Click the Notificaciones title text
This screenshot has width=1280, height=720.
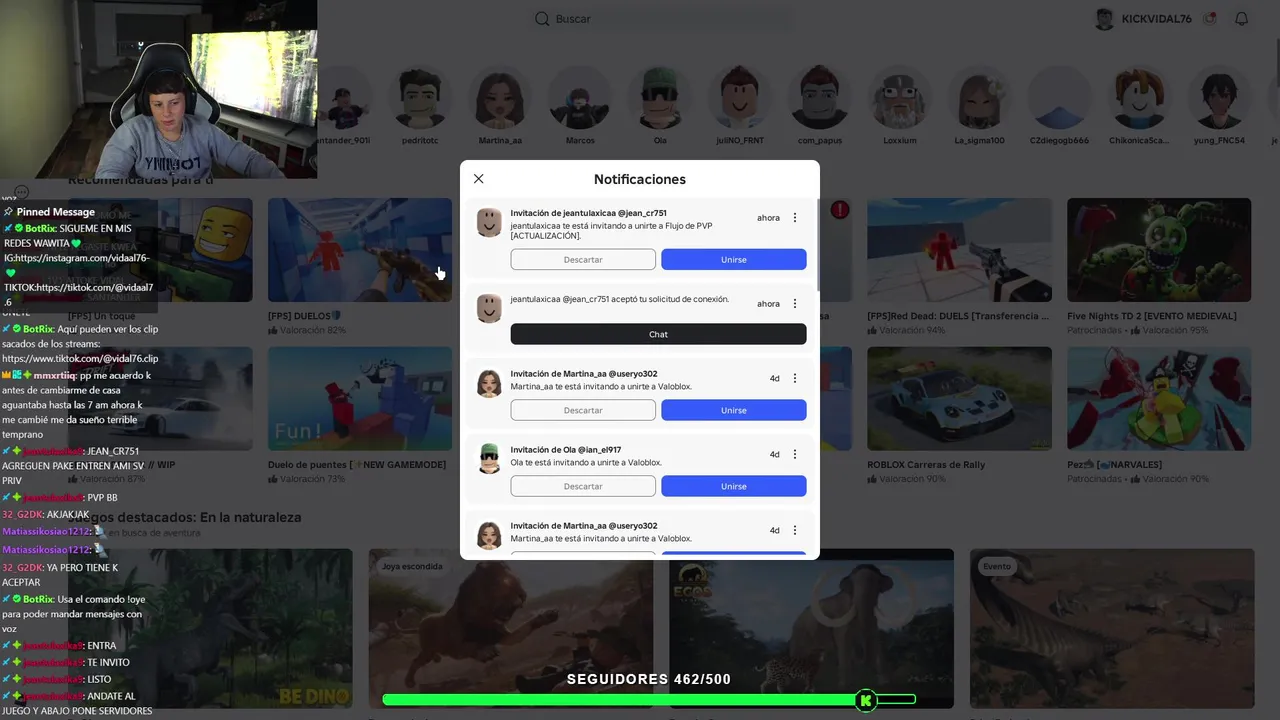coord(640,179)
